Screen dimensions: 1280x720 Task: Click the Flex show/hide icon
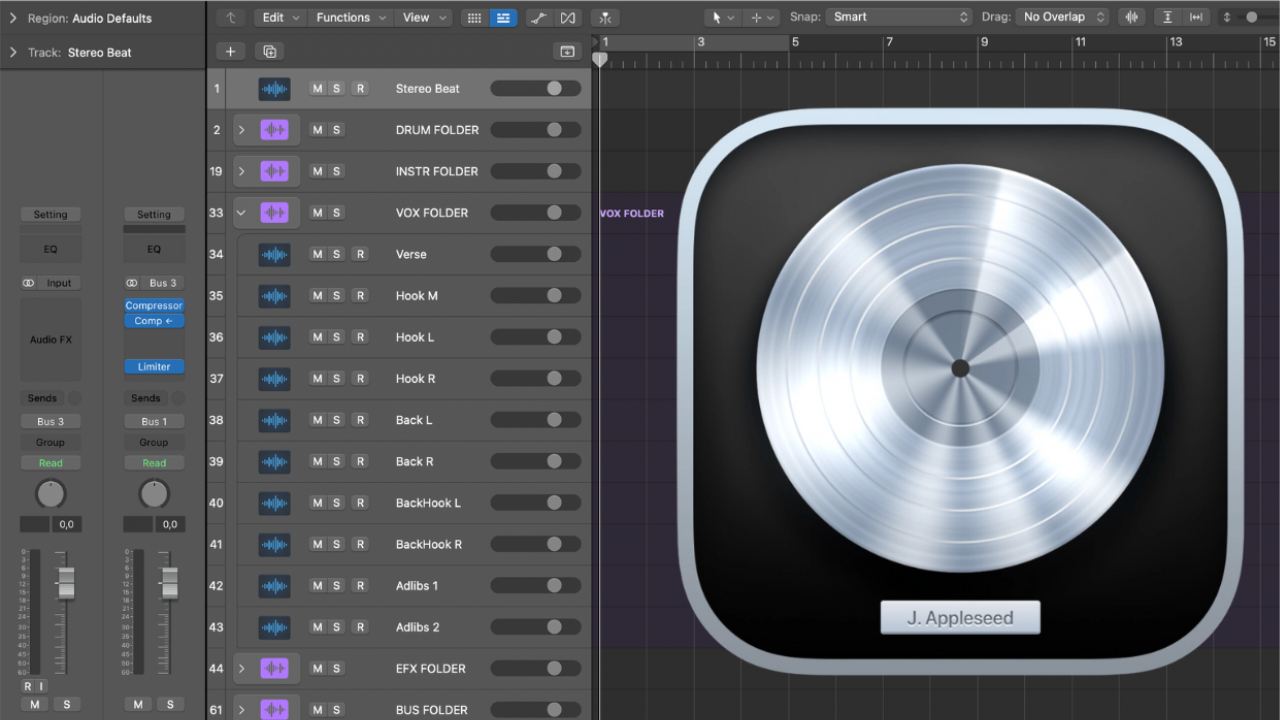pos(568,18)
